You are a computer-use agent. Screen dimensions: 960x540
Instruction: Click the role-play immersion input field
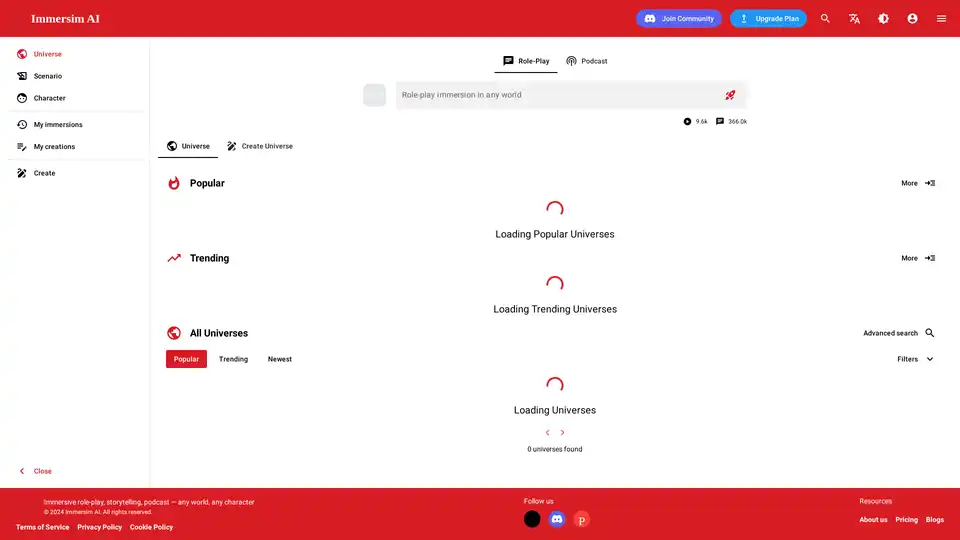coord(555,95)
